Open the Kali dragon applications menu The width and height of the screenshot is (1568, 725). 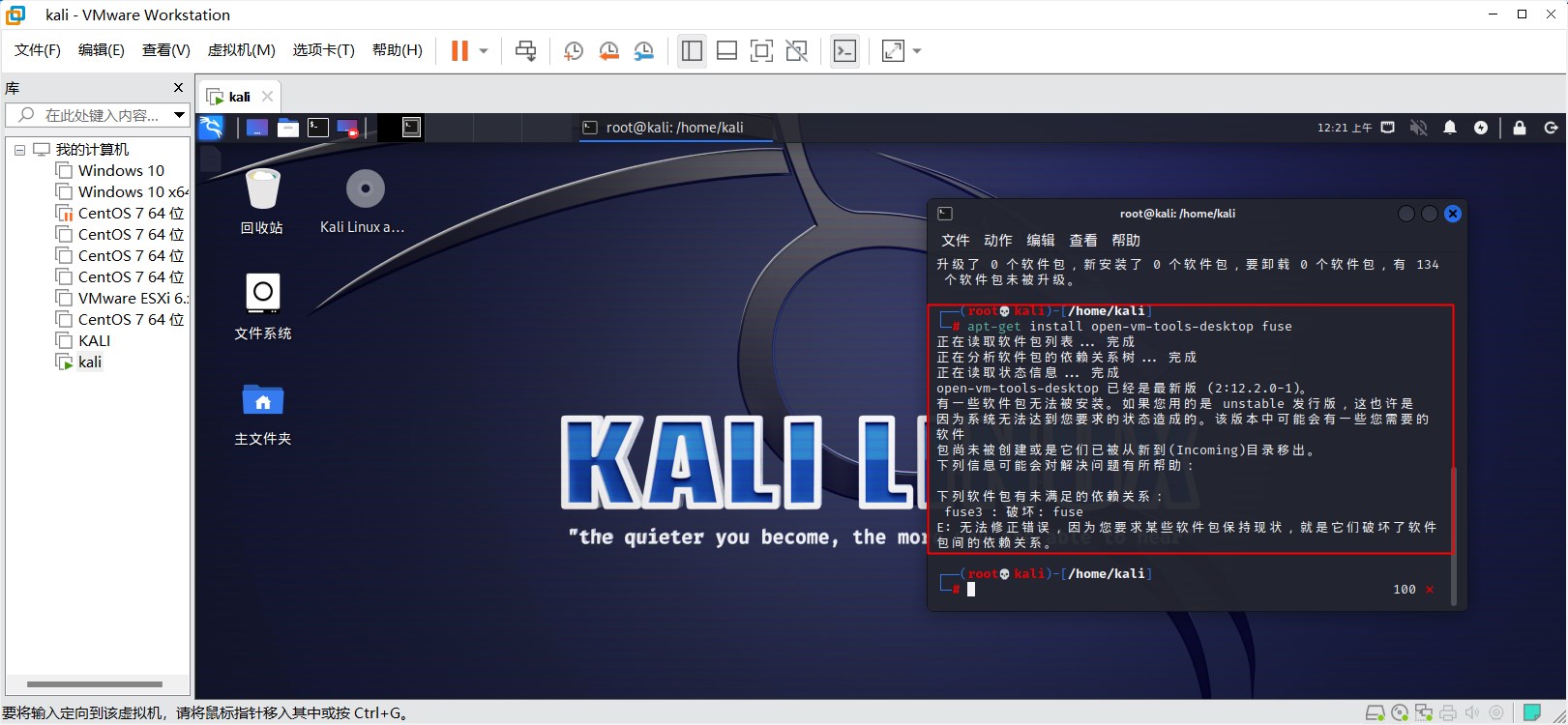(211, 127)
